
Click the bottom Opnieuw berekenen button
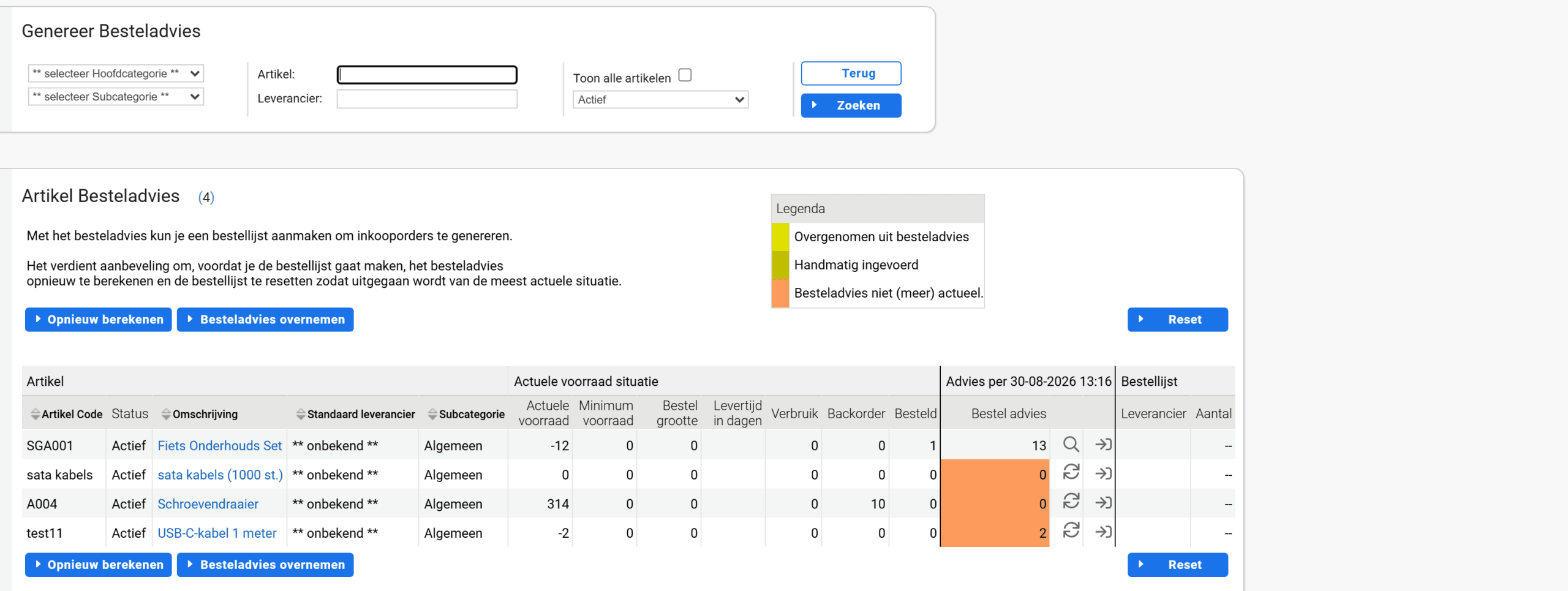(x=99, y=565)
